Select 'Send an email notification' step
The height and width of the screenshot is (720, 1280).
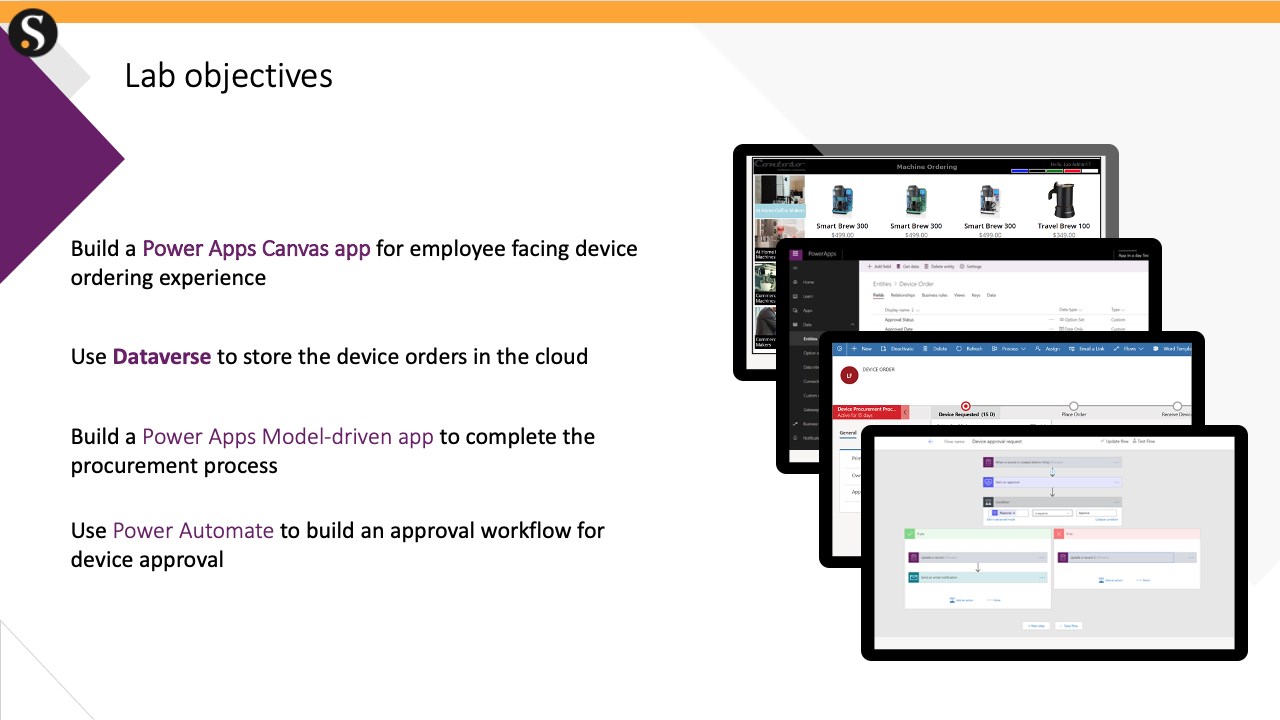pos(978,577)
